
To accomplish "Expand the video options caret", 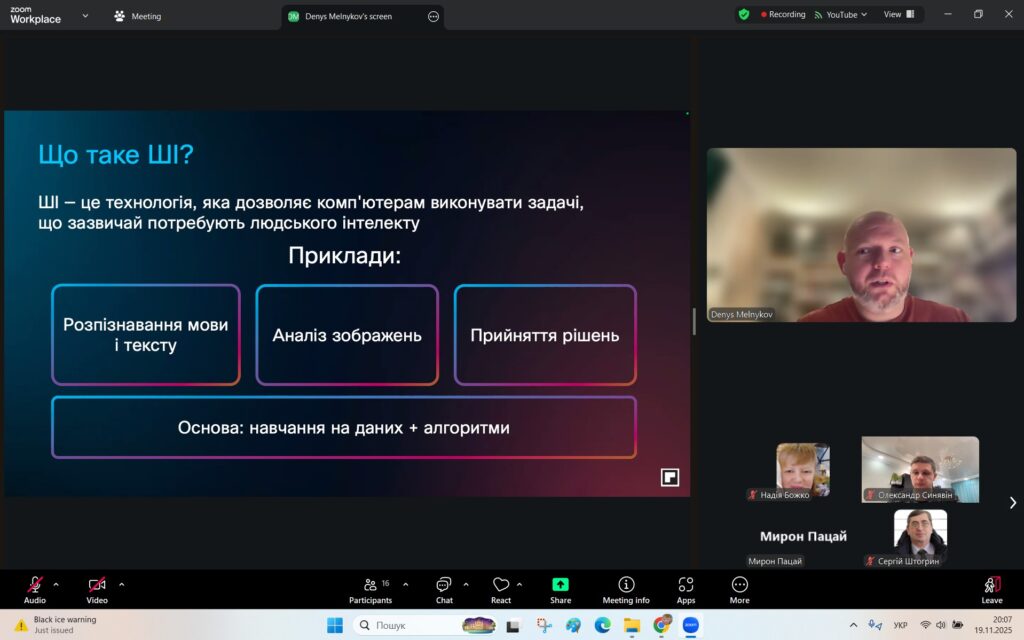I will click(x=122, y=584).
